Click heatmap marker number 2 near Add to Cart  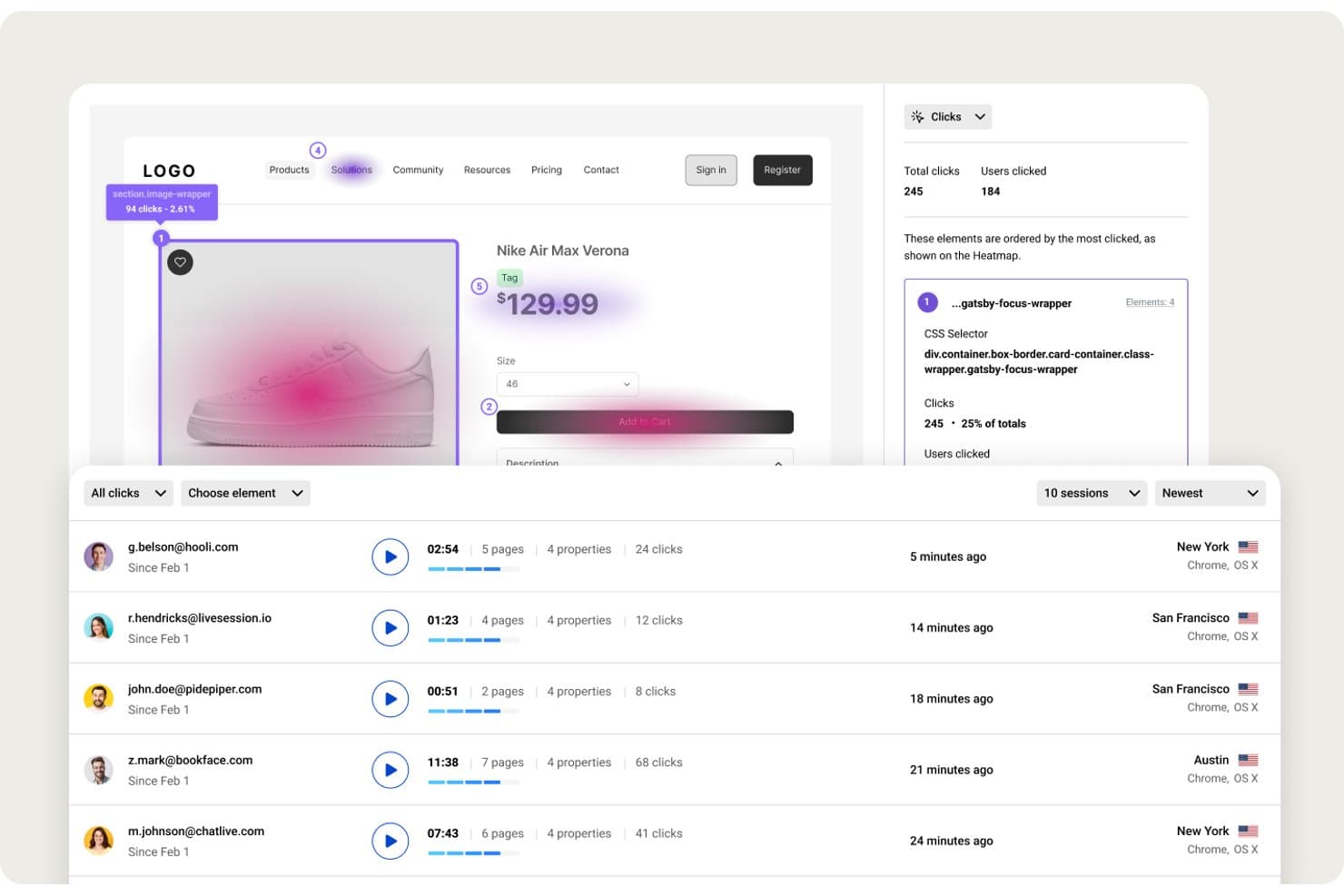(x=489, y=407)
